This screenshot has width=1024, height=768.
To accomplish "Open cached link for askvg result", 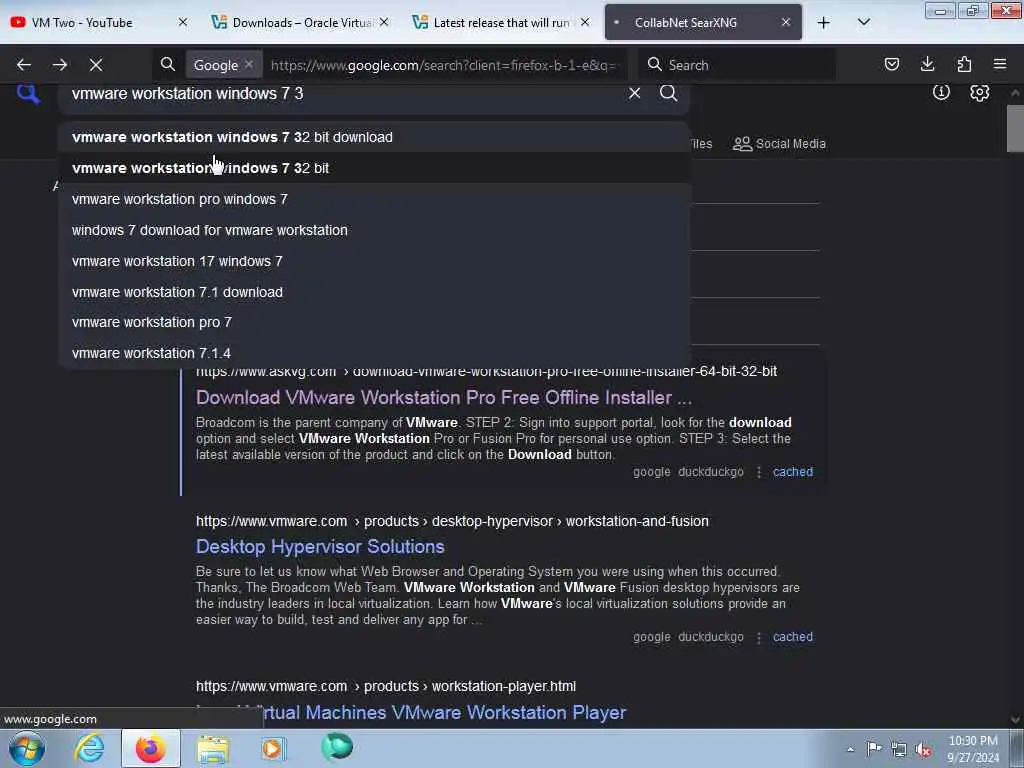I will tap(793, 472).
